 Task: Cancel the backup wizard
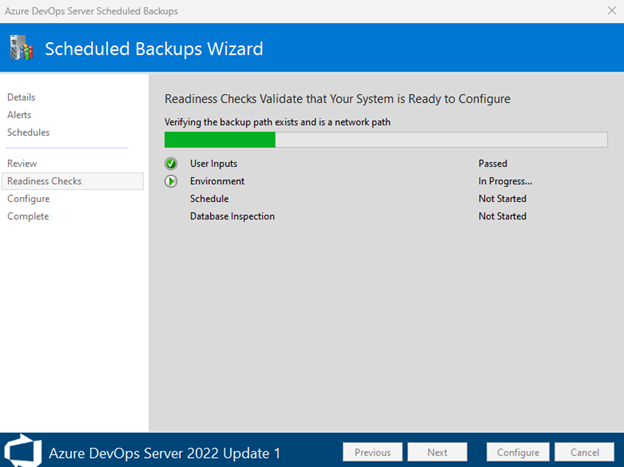[x=585, y=452]
